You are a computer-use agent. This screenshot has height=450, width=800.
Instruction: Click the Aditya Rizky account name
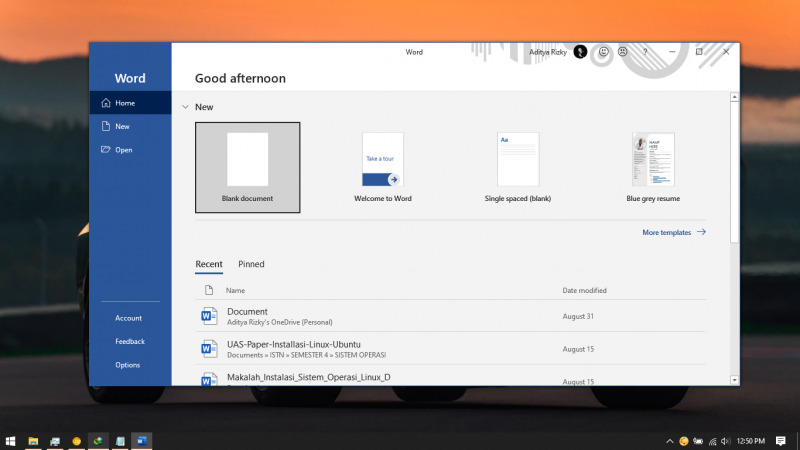[x=547, y=52]
